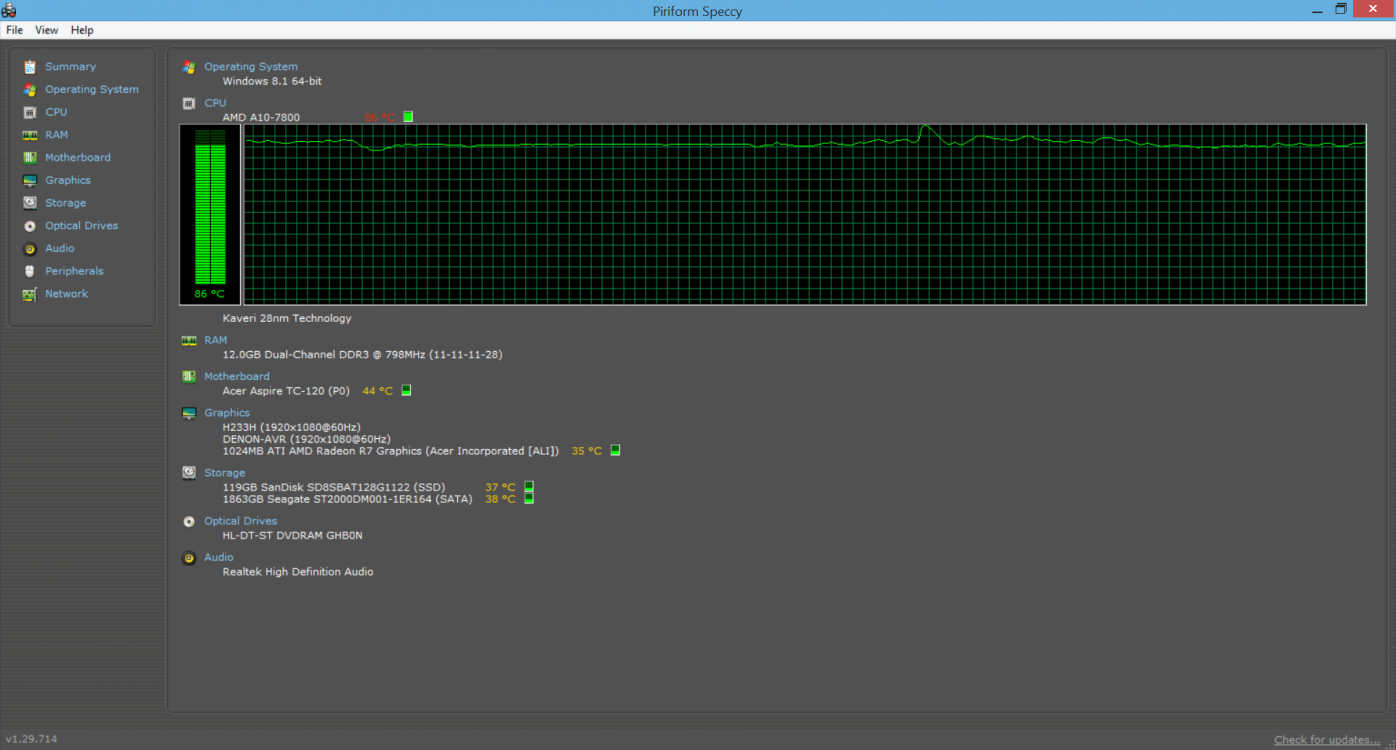Viewport: 1396px width, 750px height.
Task: View Peripherals section from sidebar
Action: coord(74,271)
